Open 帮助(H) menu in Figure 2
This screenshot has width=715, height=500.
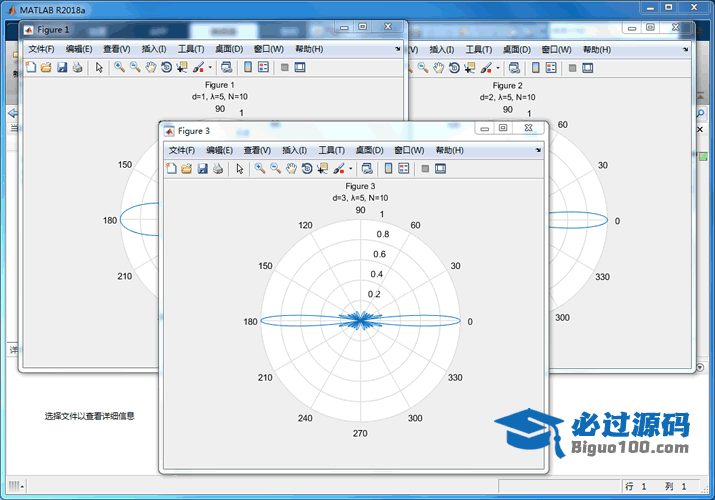(597, 50)
